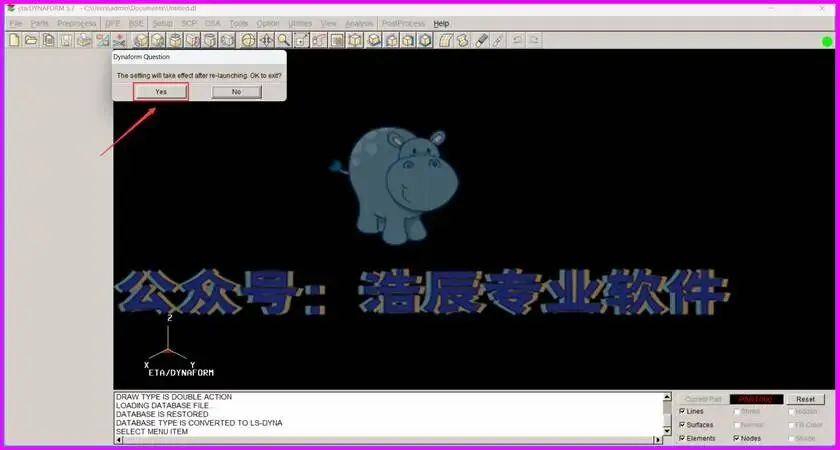Open the Option menu
The image size is (840, 450).
[268, 24]
